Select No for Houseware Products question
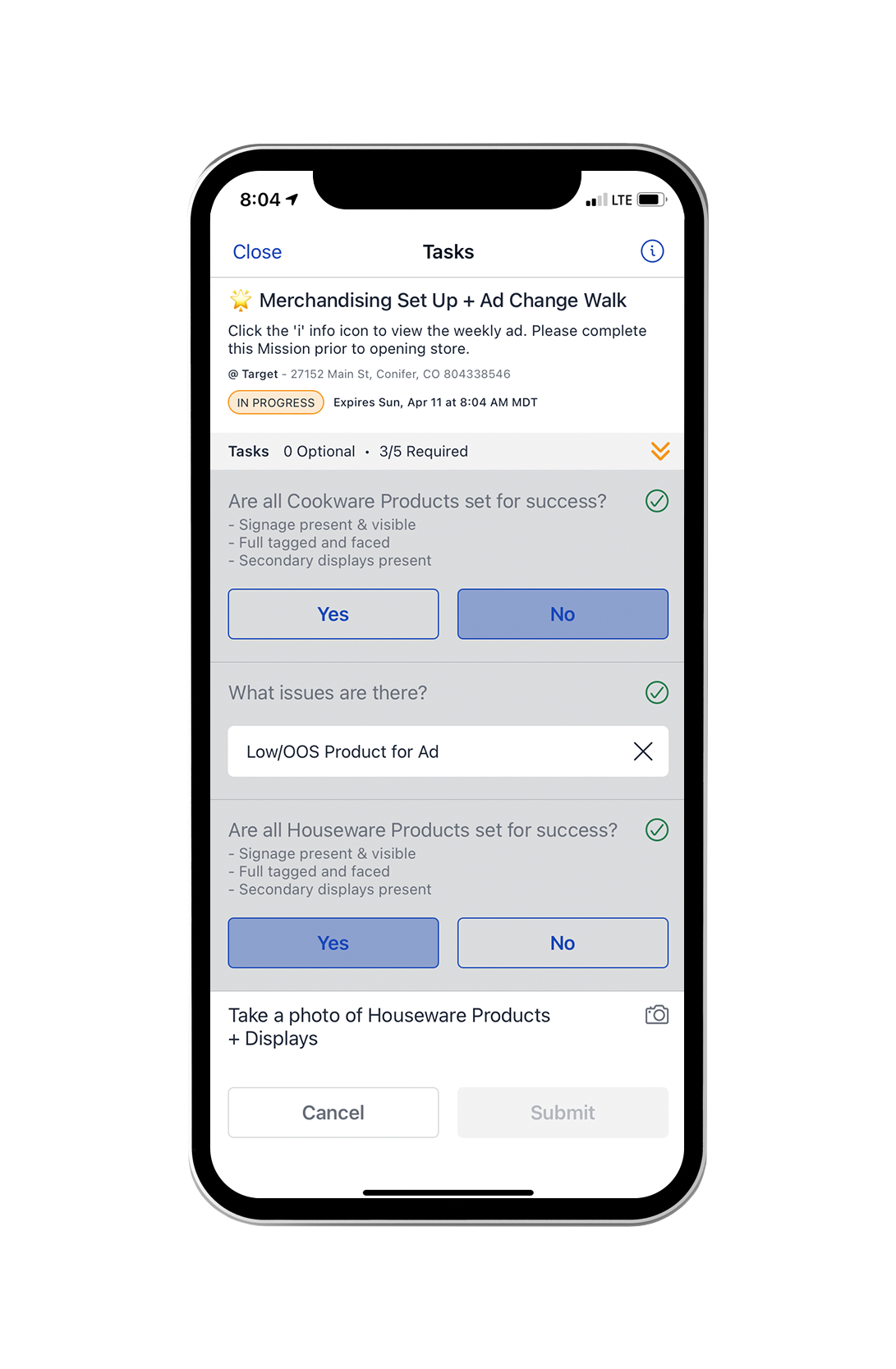The image size is (896, 1369). tap(563, 943)
